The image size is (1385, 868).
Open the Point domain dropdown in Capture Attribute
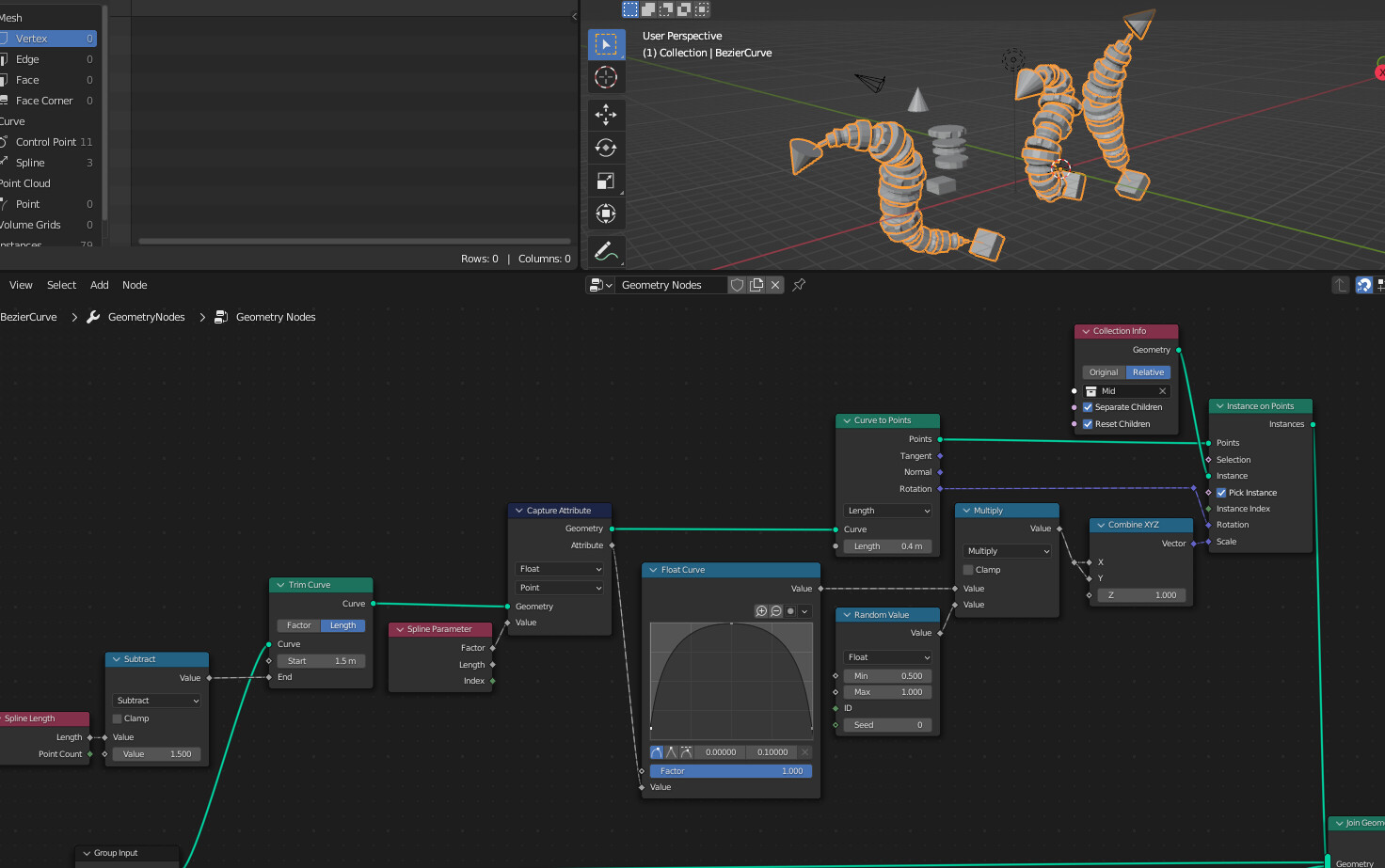coord(560,588)
